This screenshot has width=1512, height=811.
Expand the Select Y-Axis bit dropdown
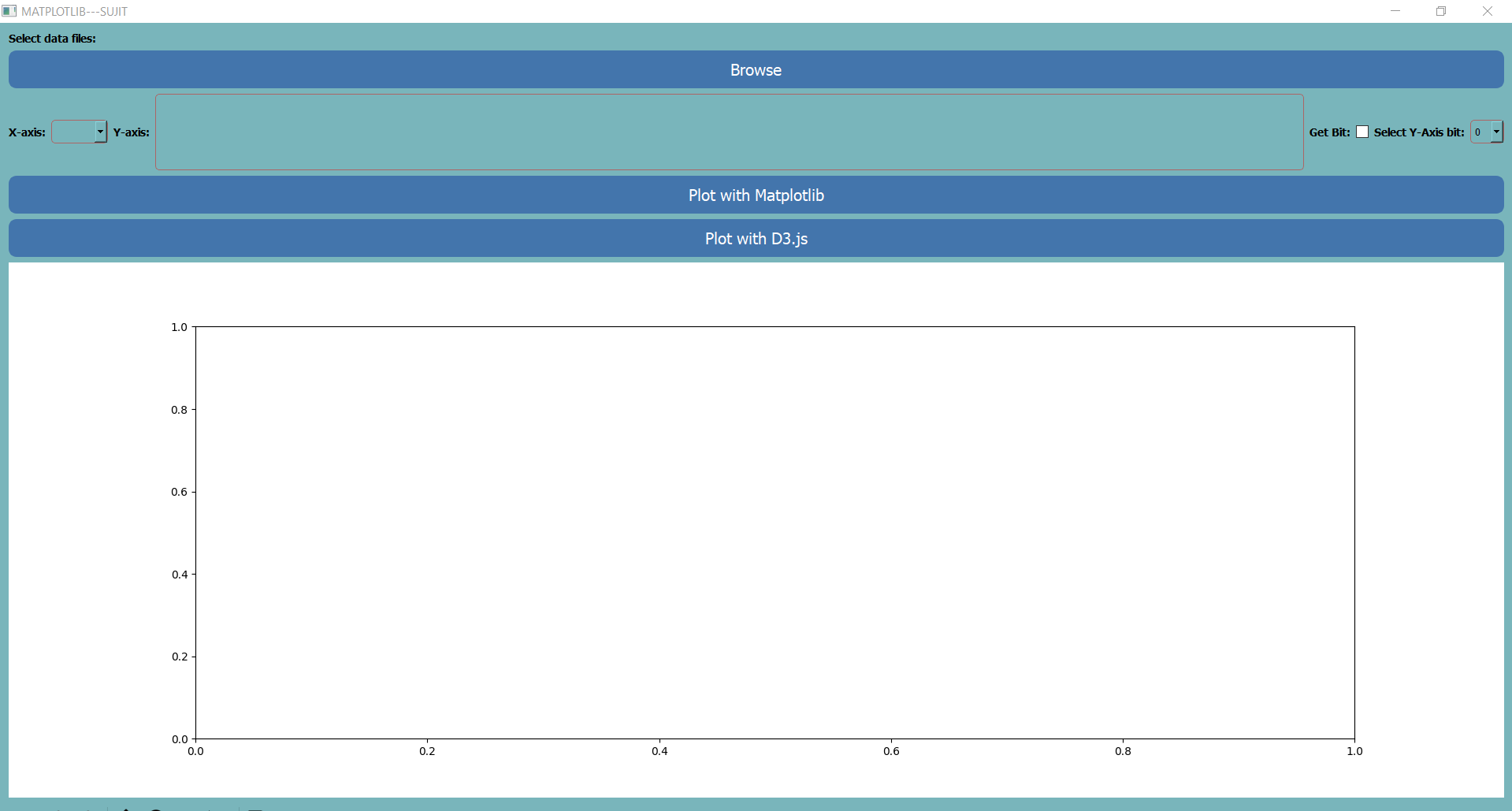[x=1495, y=132]
